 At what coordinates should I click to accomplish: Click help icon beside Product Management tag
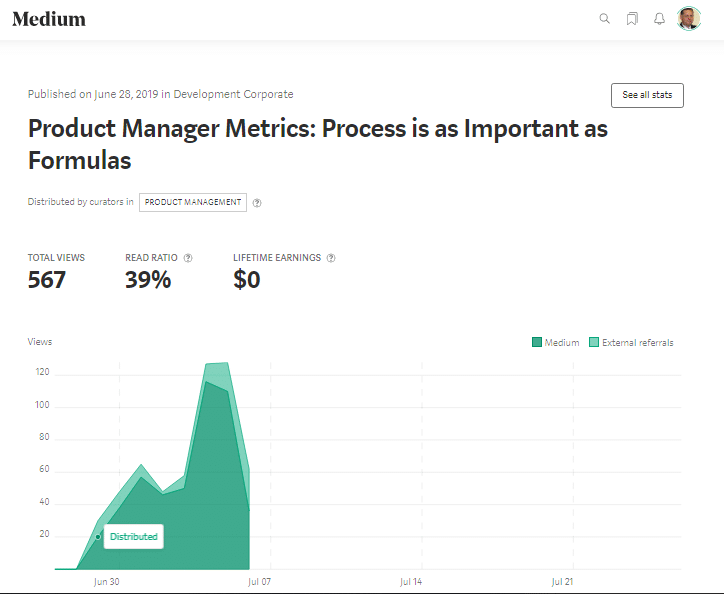(257, 203)
